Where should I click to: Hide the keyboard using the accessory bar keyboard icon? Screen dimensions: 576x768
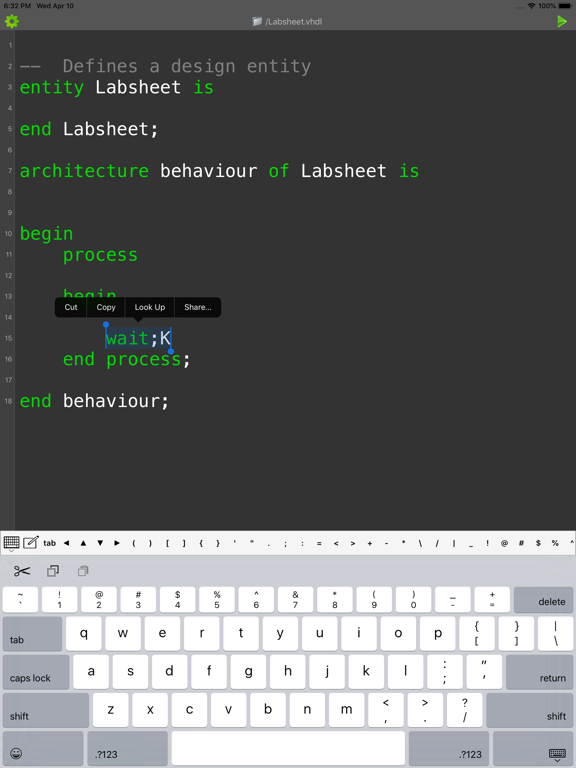pos(12,543)
